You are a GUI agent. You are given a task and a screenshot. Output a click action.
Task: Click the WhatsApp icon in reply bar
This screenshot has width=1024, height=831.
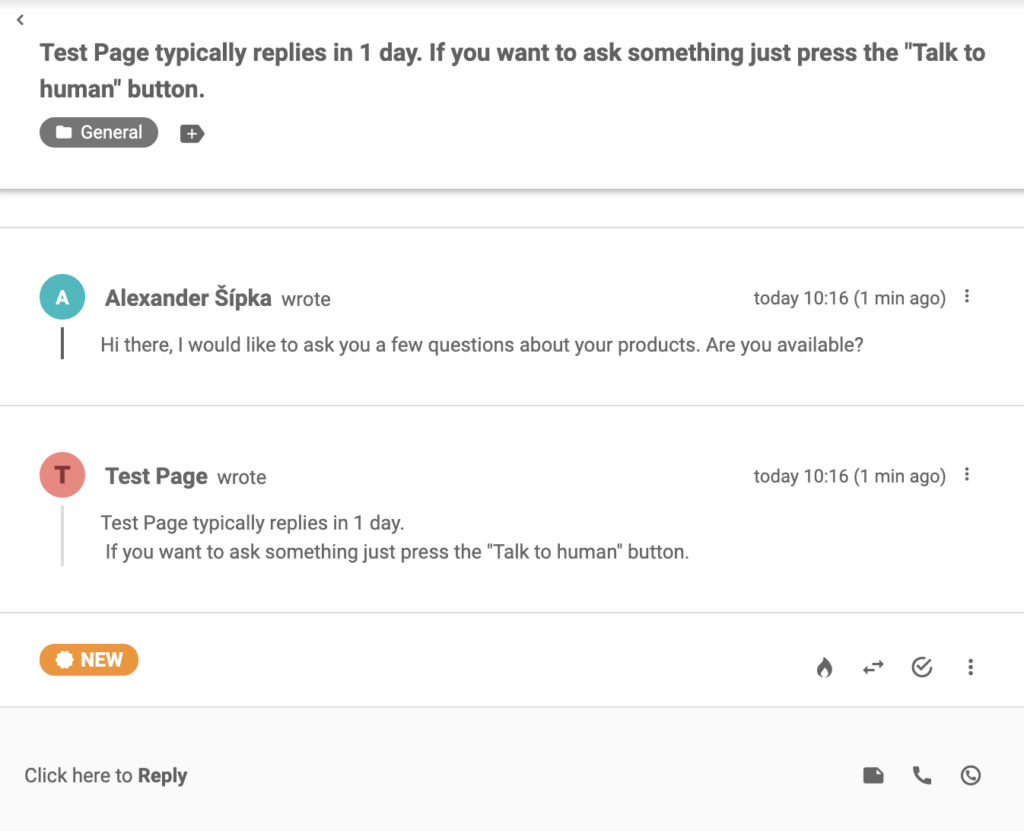coord(970,775)
